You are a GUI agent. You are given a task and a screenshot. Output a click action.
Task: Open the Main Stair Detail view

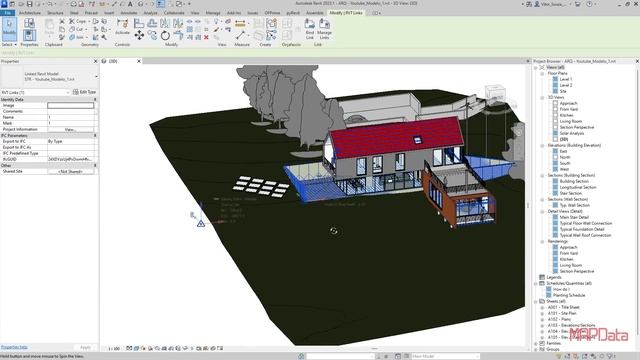(x=574, y=217)
